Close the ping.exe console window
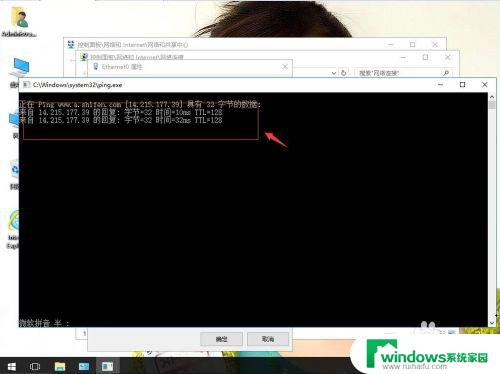Viewport: 500px width, 374px height. 485,85
